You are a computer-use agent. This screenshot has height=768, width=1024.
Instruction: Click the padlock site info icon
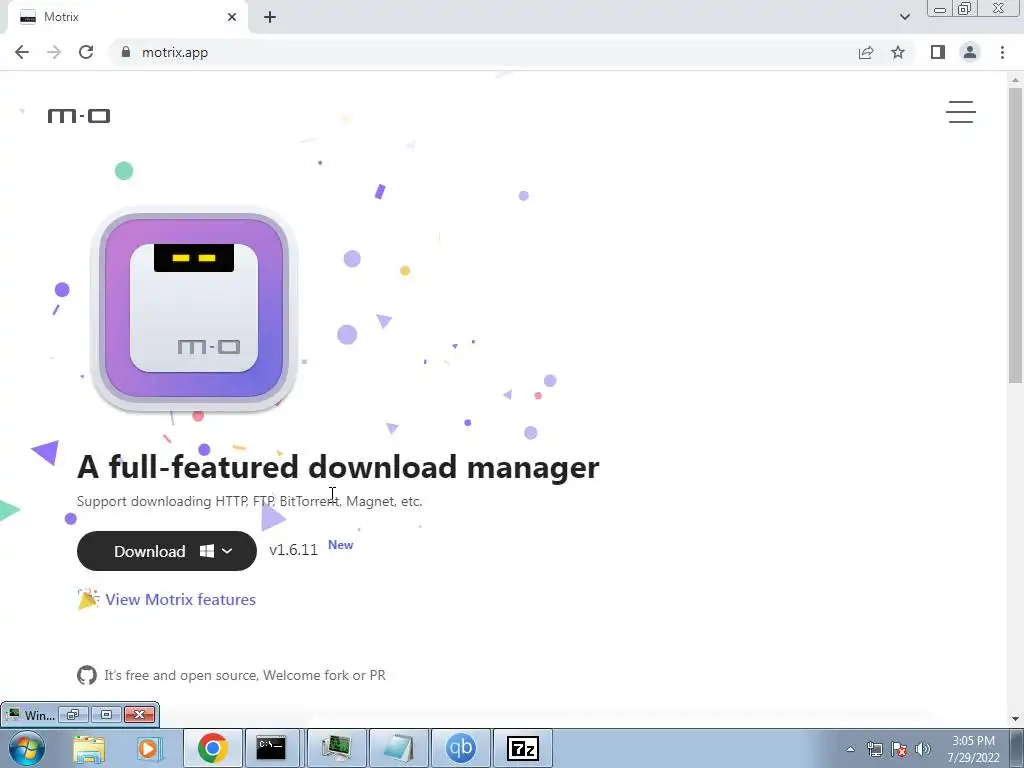click(x=126, y=52)
